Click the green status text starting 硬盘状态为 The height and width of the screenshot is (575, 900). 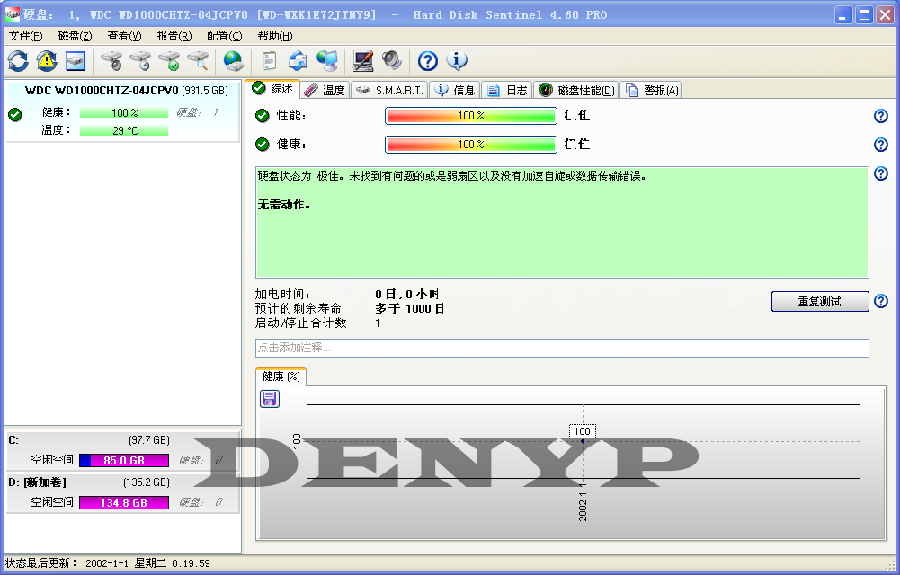(x=452, y=177)
